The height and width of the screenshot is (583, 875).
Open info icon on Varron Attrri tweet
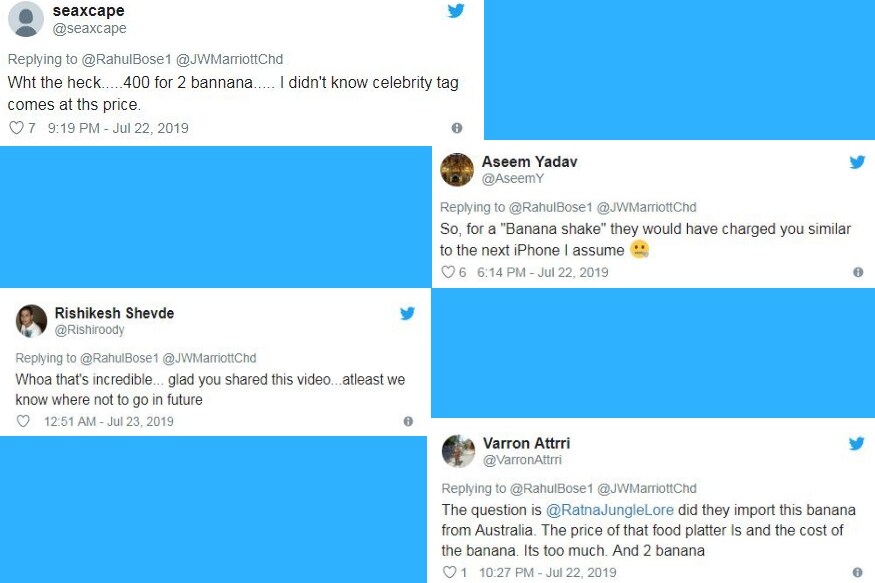coord(858,573)
